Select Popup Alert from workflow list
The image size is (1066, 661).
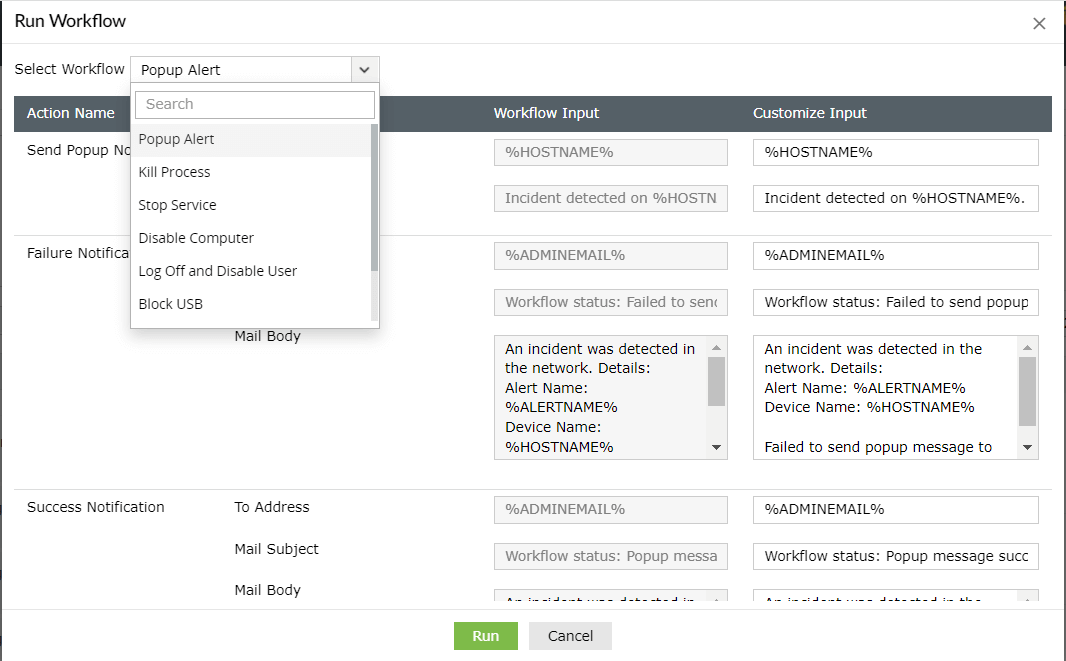[251, 139]
